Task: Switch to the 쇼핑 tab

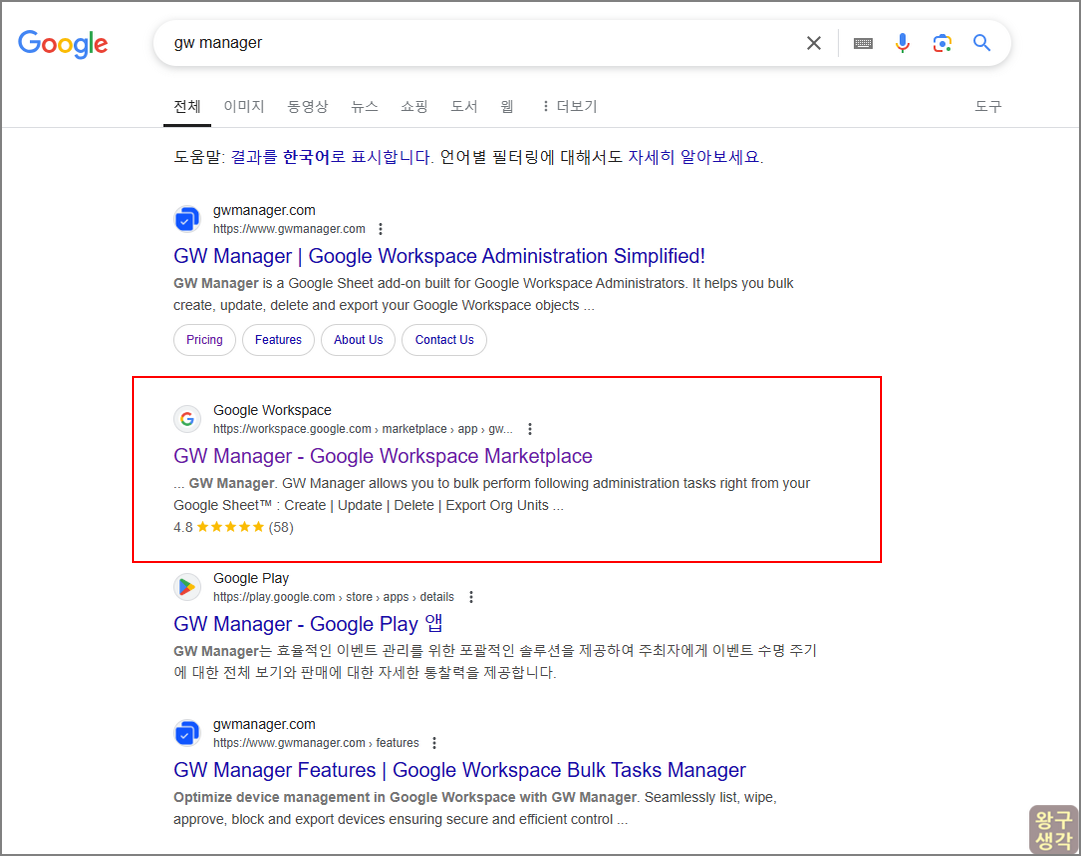Action: (414, 105)
